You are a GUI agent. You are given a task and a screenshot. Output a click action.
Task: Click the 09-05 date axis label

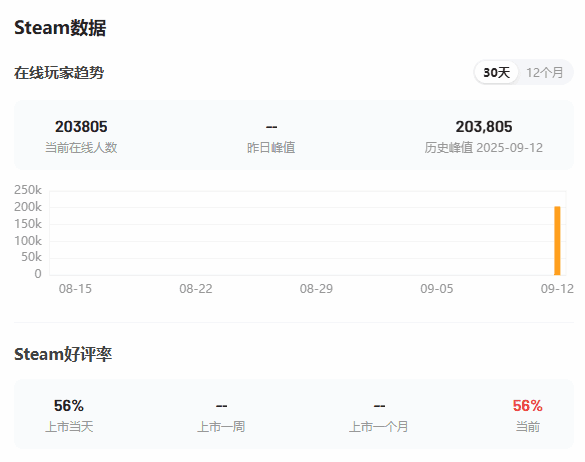click(x=437, y=288)
